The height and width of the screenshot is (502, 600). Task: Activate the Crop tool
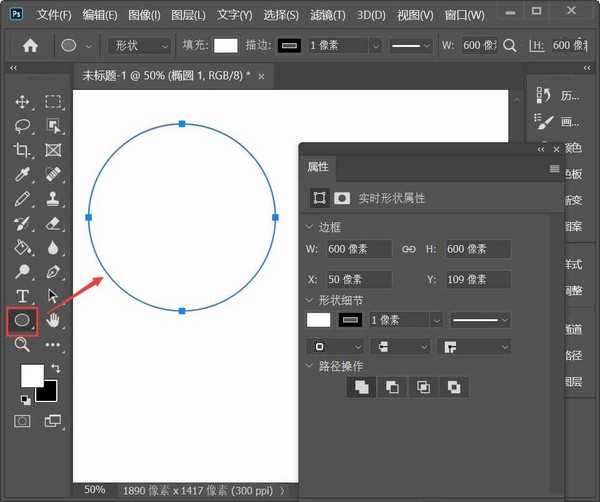point(21,150)
